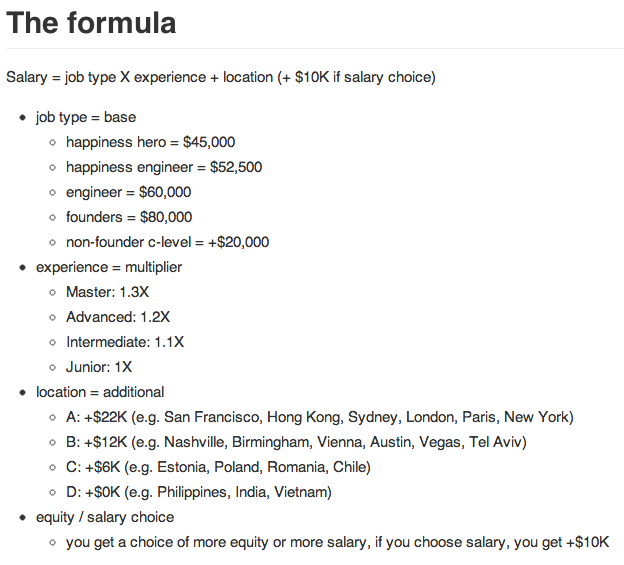Select 'Intermediate: 1.1X' line

(125, 342)
